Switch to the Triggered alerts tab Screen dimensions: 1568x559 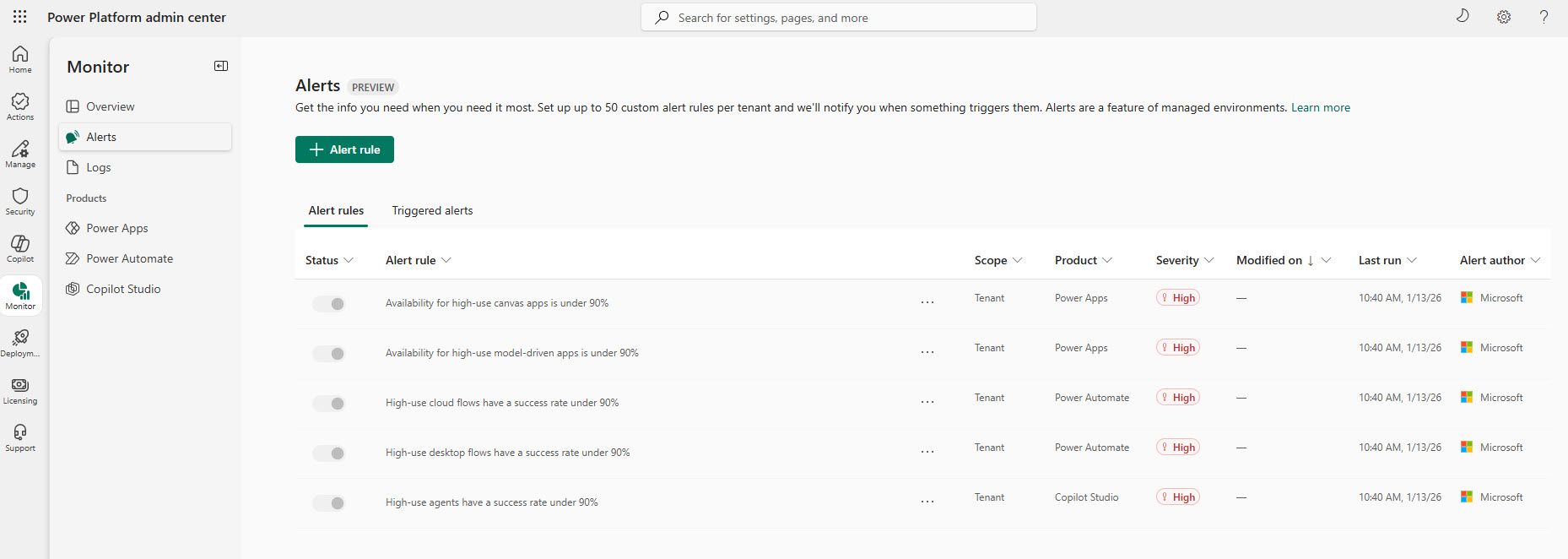432,211
